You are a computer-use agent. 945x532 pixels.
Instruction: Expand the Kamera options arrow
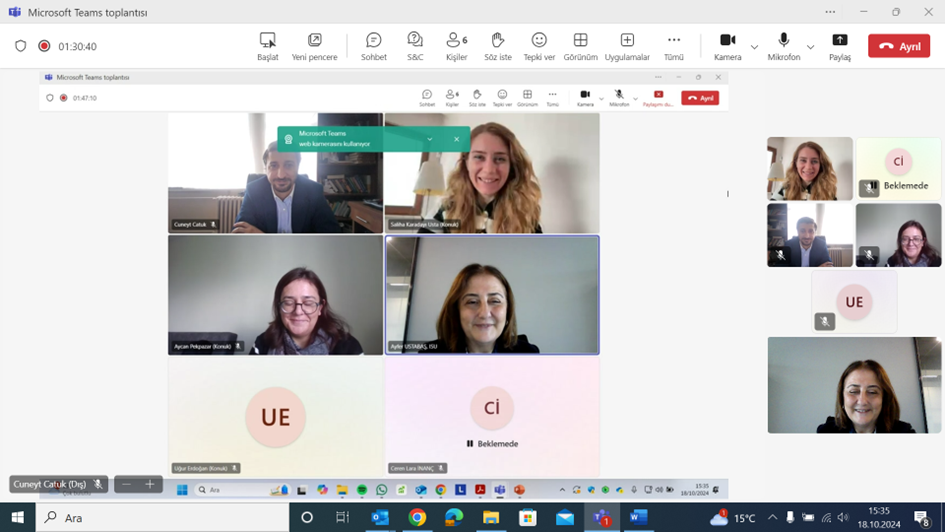(754, 47)
